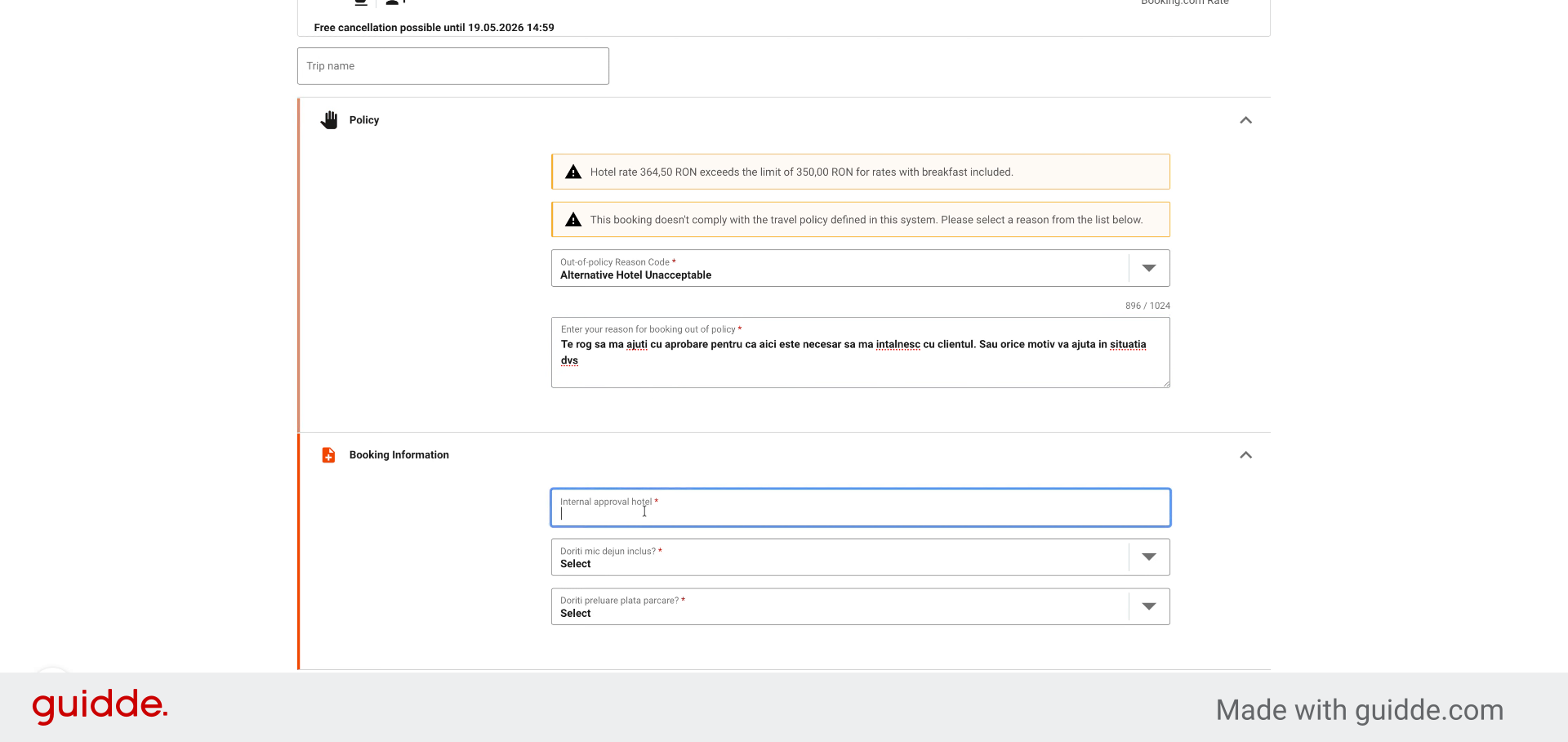The height and width of the screenshot is (742, 1568).
Task: Click the Booking Information section heading
Action: [x=399, y=455]
